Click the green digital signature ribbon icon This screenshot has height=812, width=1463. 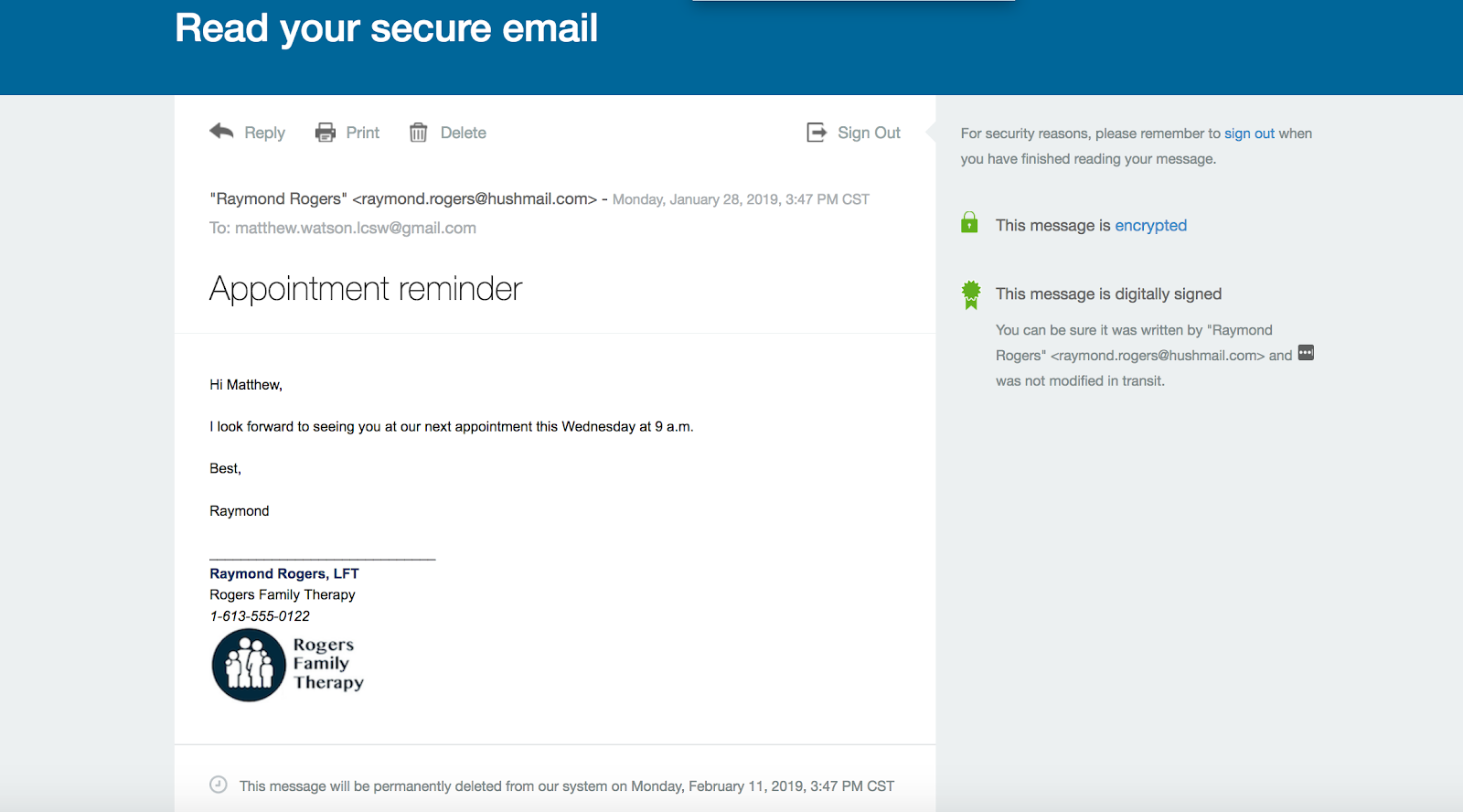(971, 294)
